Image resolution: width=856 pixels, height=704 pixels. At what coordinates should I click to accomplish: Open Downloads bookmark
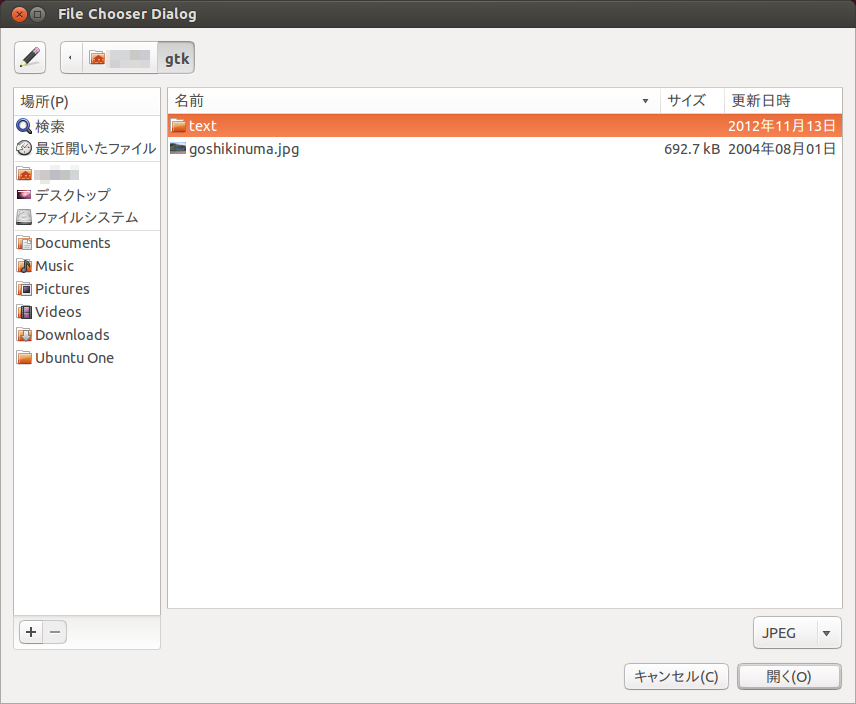(72, 335)
